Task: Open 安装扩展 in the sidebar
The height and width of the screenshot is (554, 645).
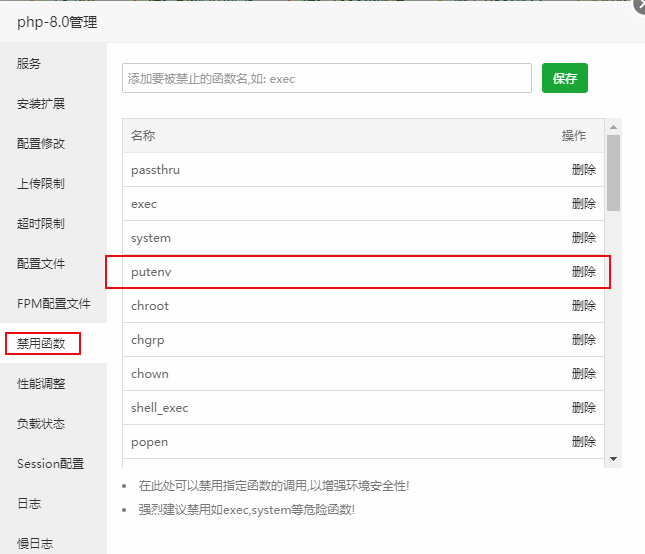Action: [x=41, y=104]
